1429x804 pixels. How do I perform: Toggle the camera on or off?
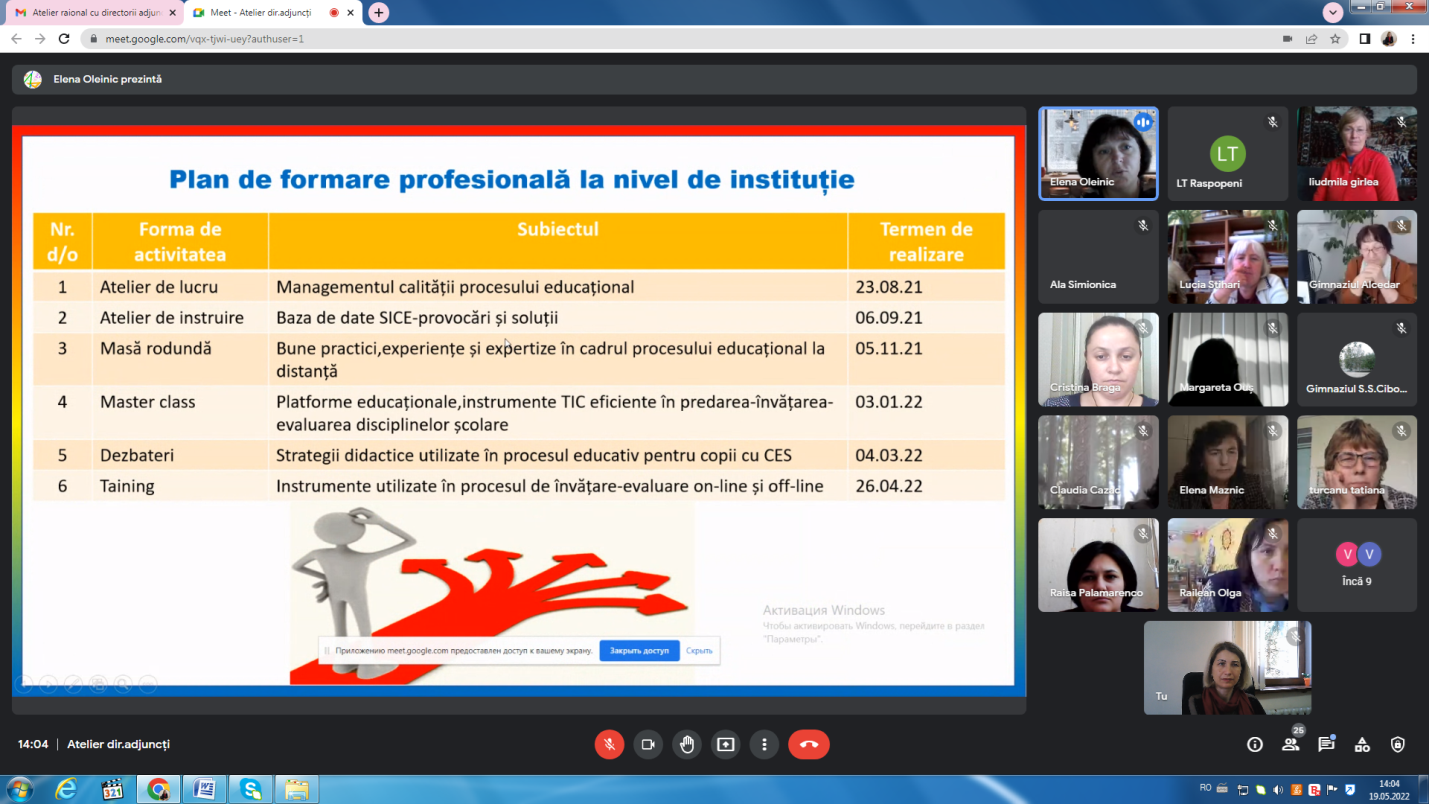(x=648, y=744)
